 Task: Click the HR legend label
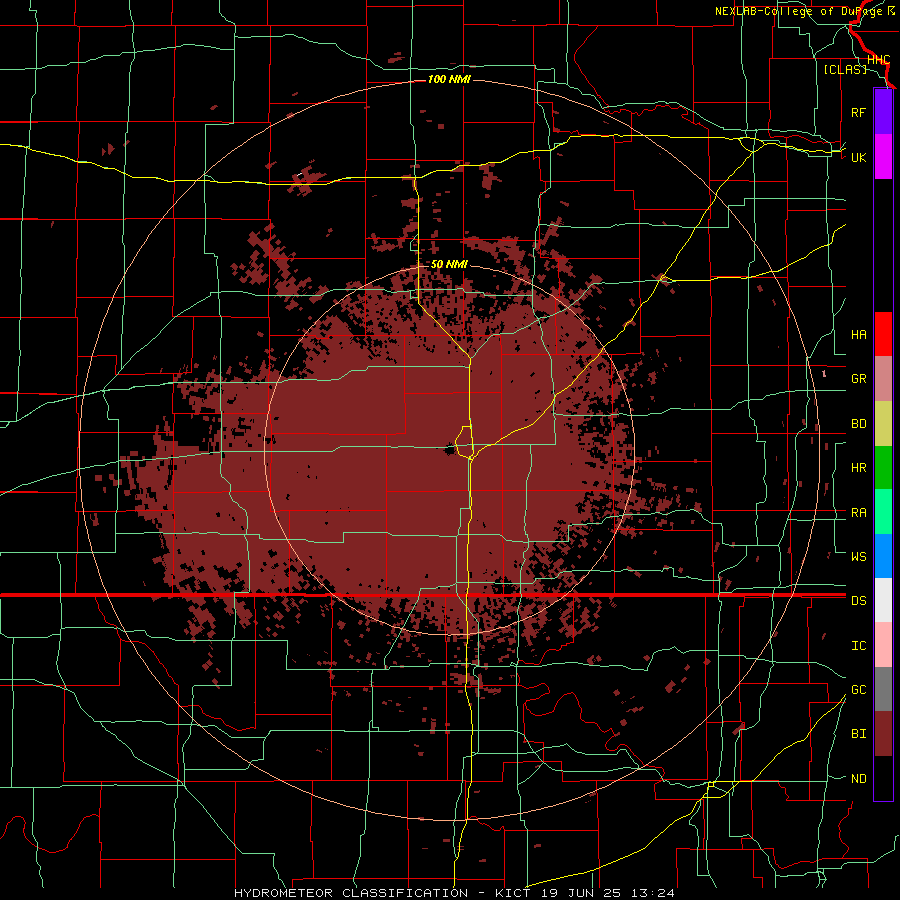[858, 468]
